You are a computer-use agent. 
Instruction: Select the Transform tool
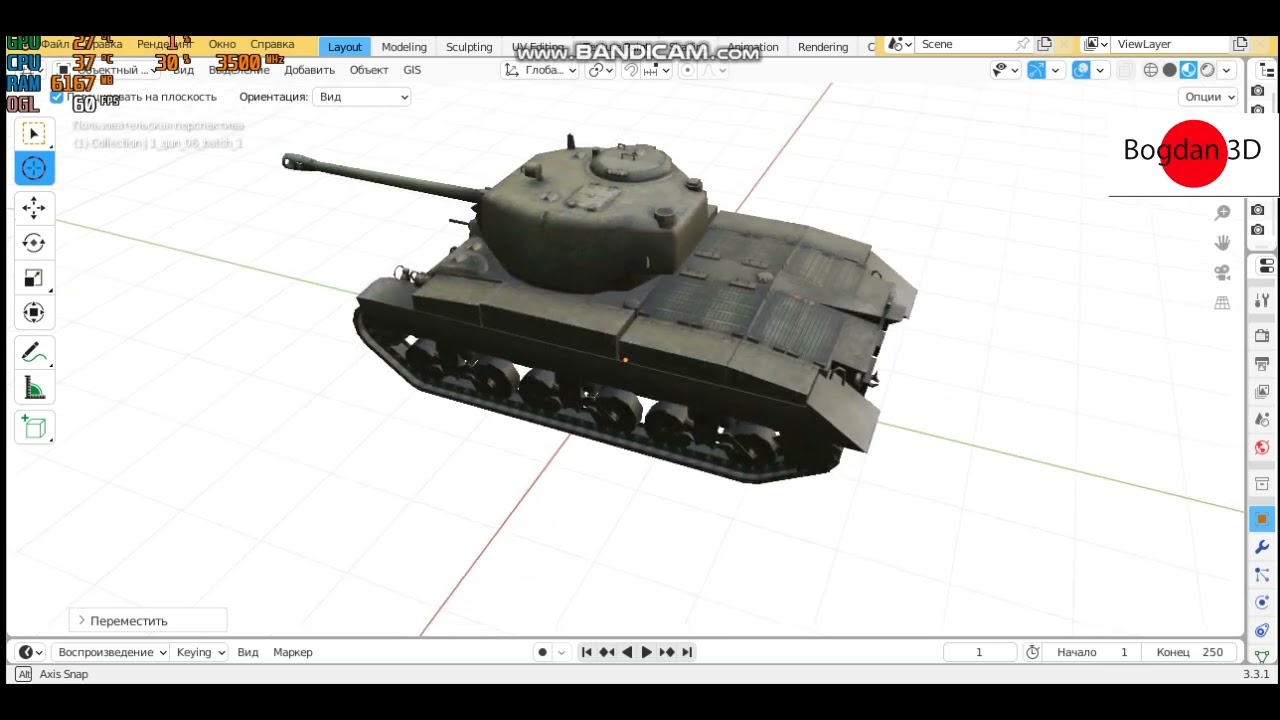[34, 313]
